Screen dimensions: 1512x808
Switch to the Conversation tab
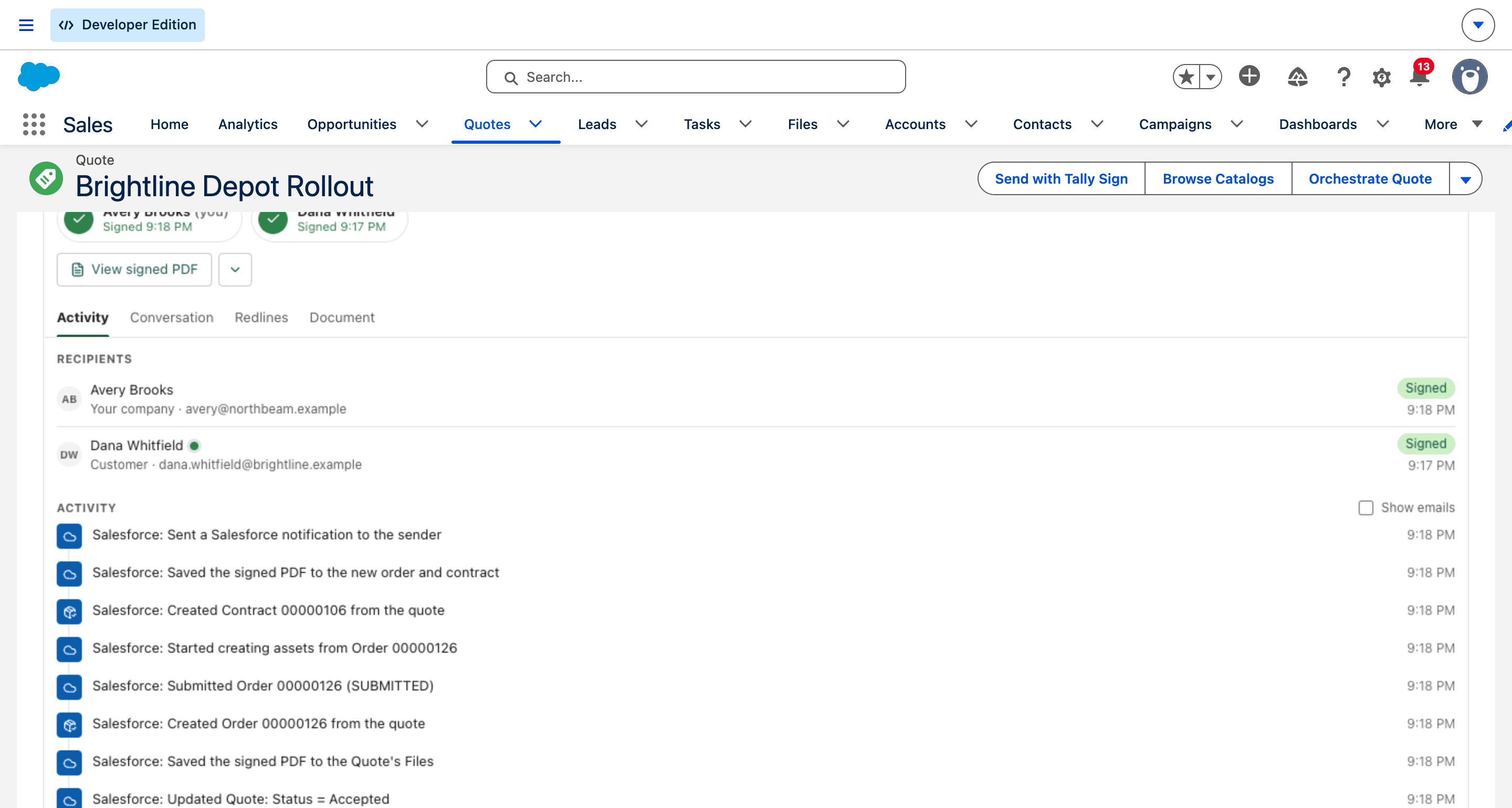(x=171, y=317)
